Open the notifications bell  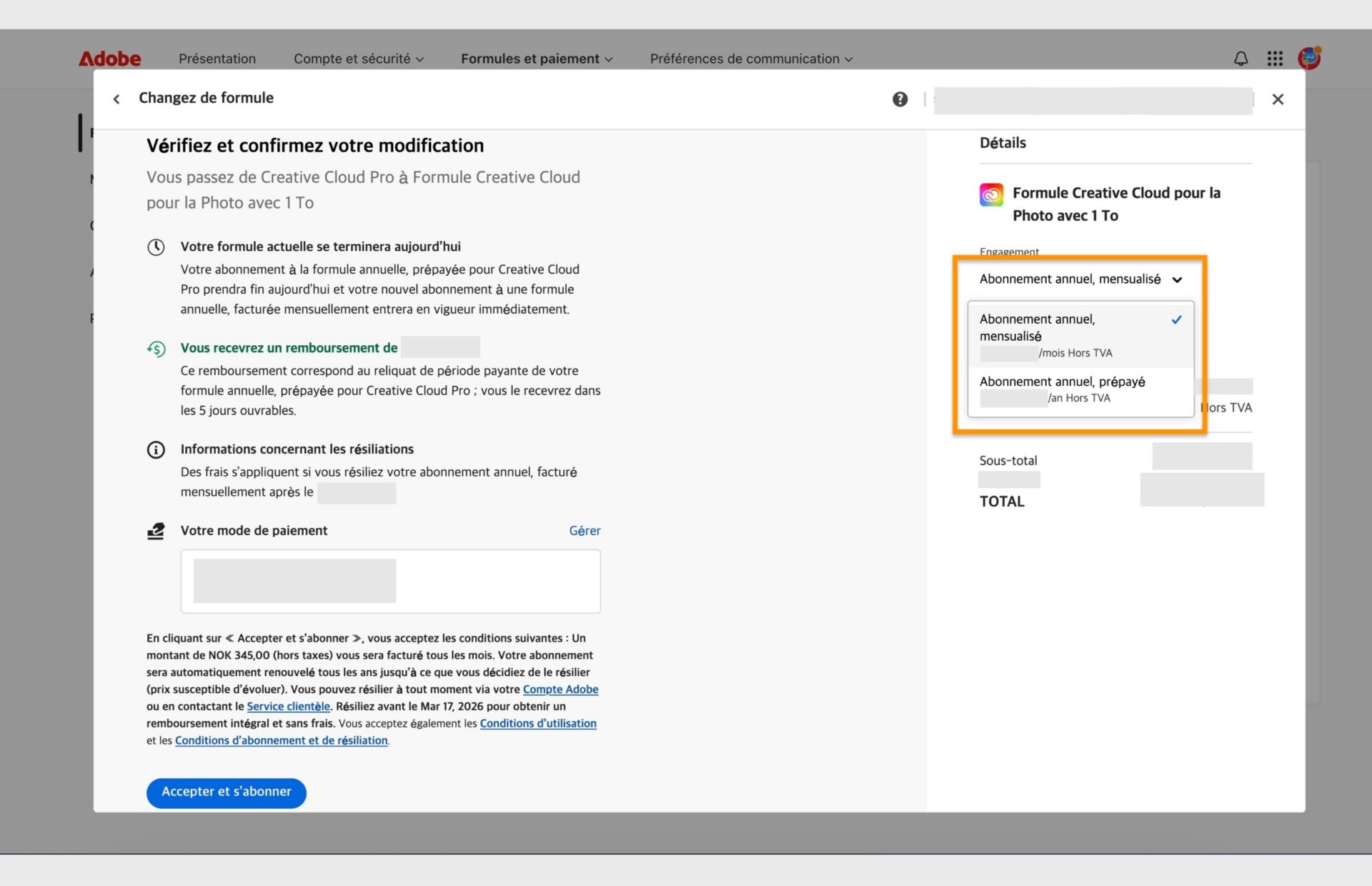(x=1240, y=59)
